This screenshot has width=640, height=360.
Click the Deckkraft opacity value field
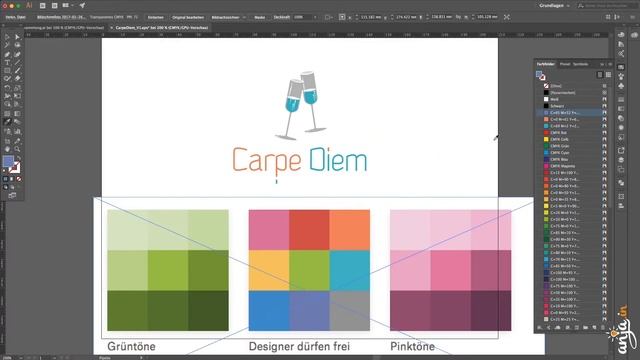[x=302, y=17]
